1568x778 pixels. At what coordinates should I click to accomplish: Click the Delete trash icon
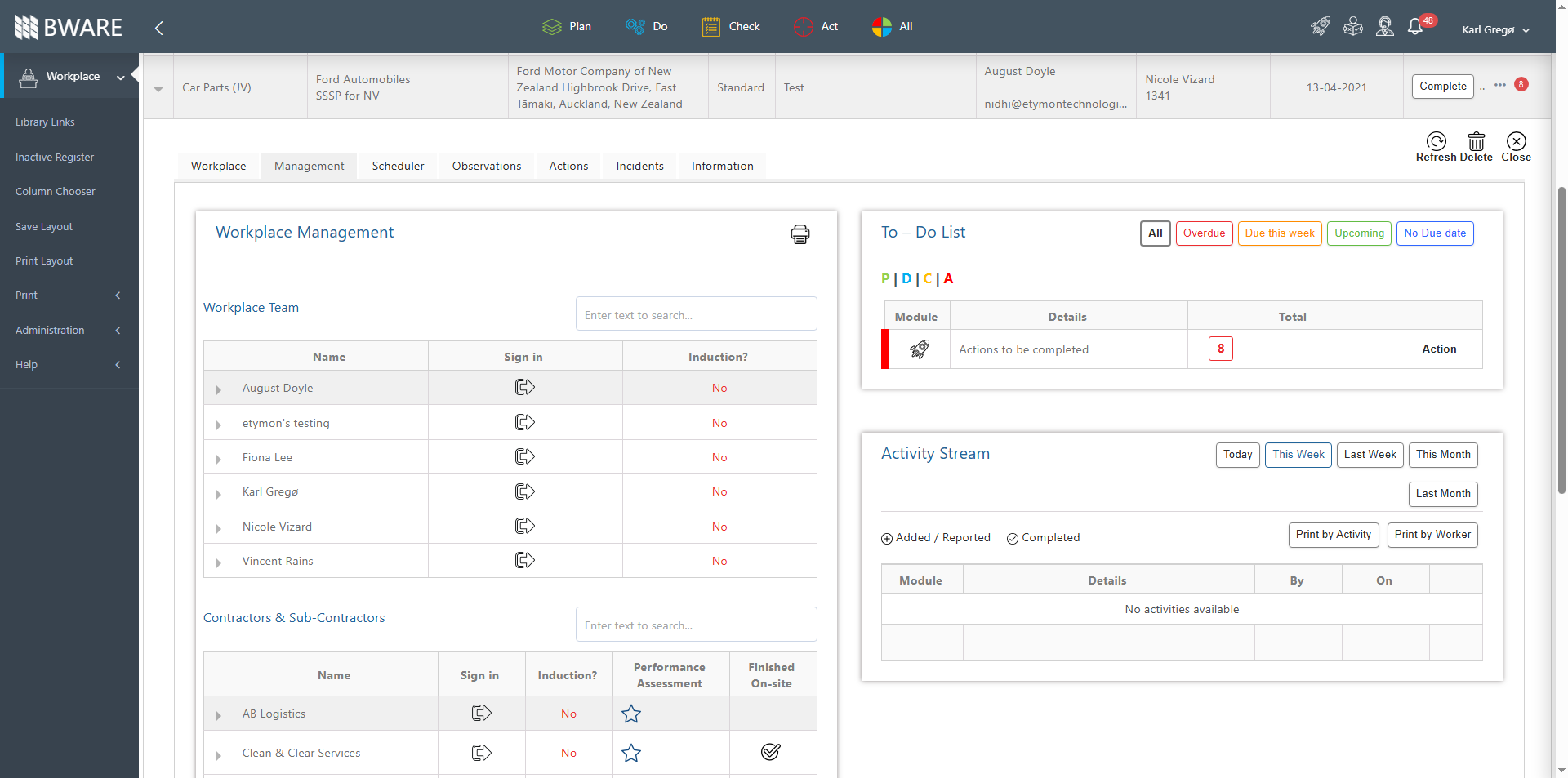(1476, 147)
